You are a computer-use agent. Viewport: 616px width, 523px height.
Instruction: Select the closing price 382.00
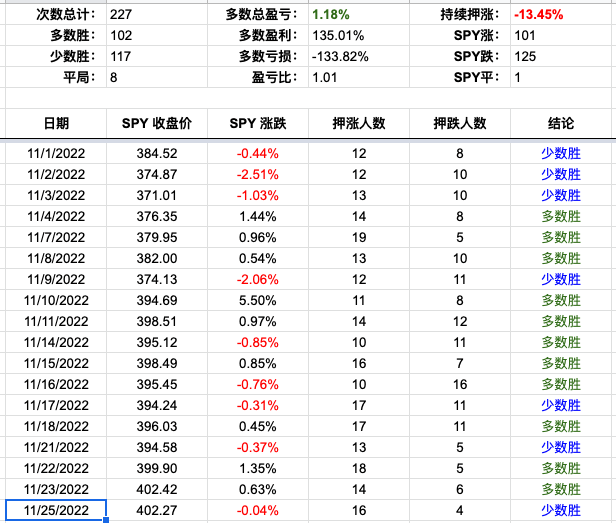coord(157,259)
